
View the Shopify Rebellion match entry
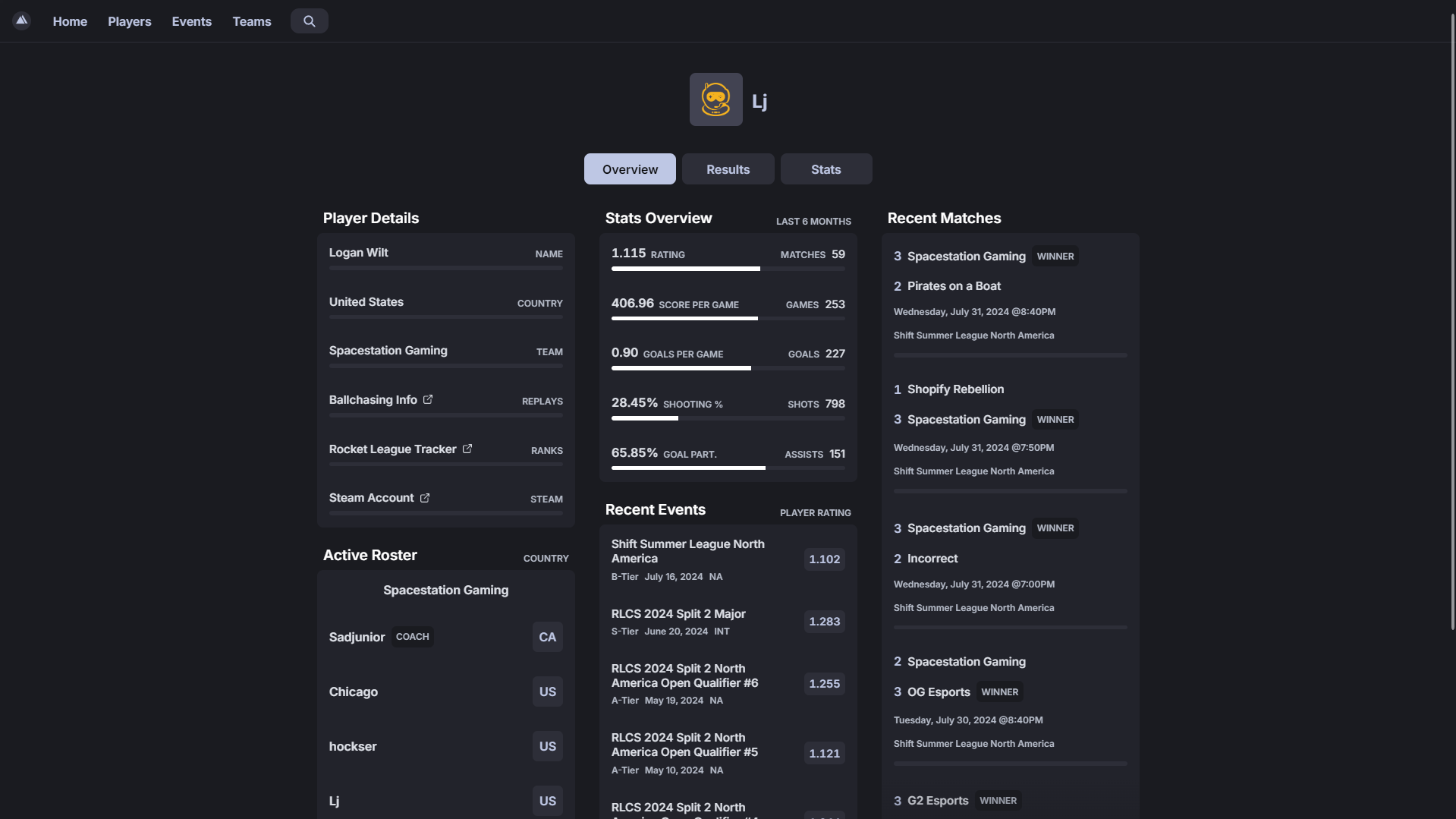pos(955,389)
